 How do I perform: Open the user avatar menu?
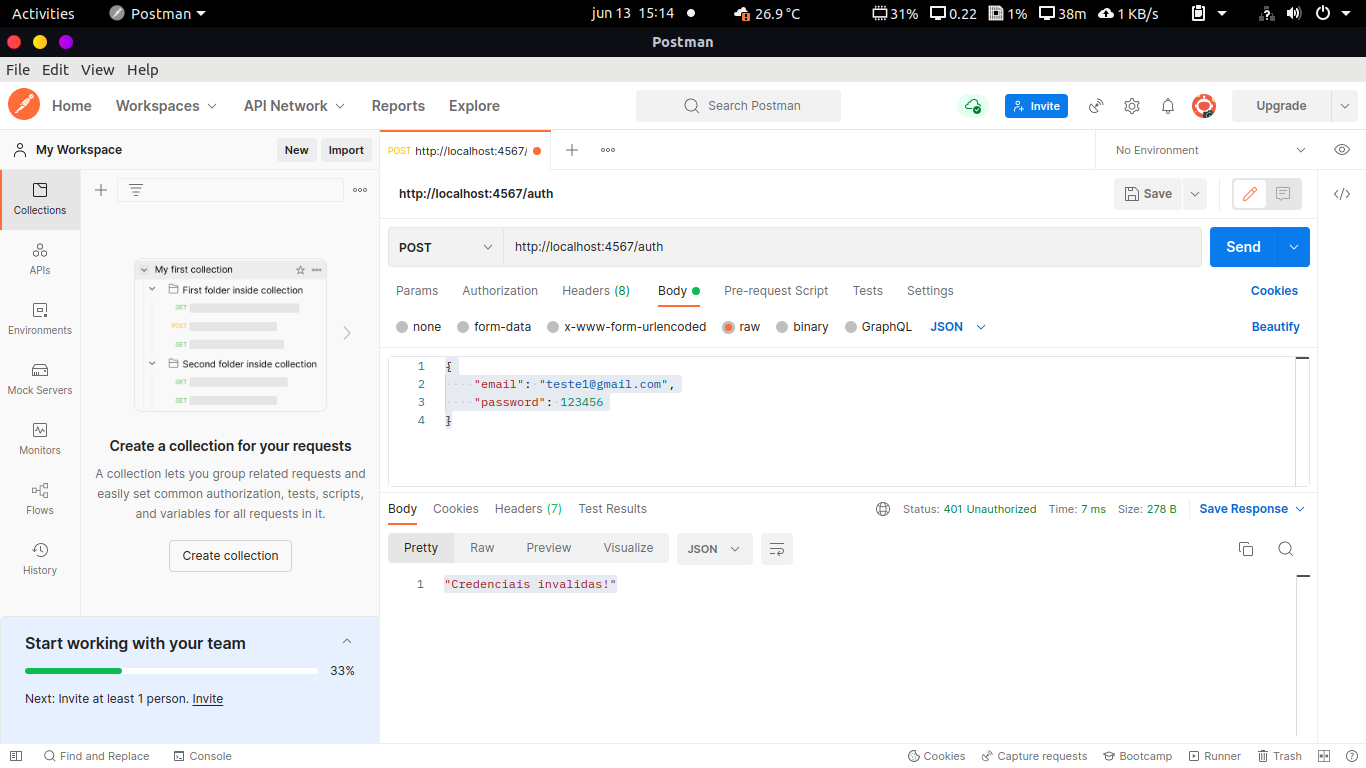pos(1204,106)
